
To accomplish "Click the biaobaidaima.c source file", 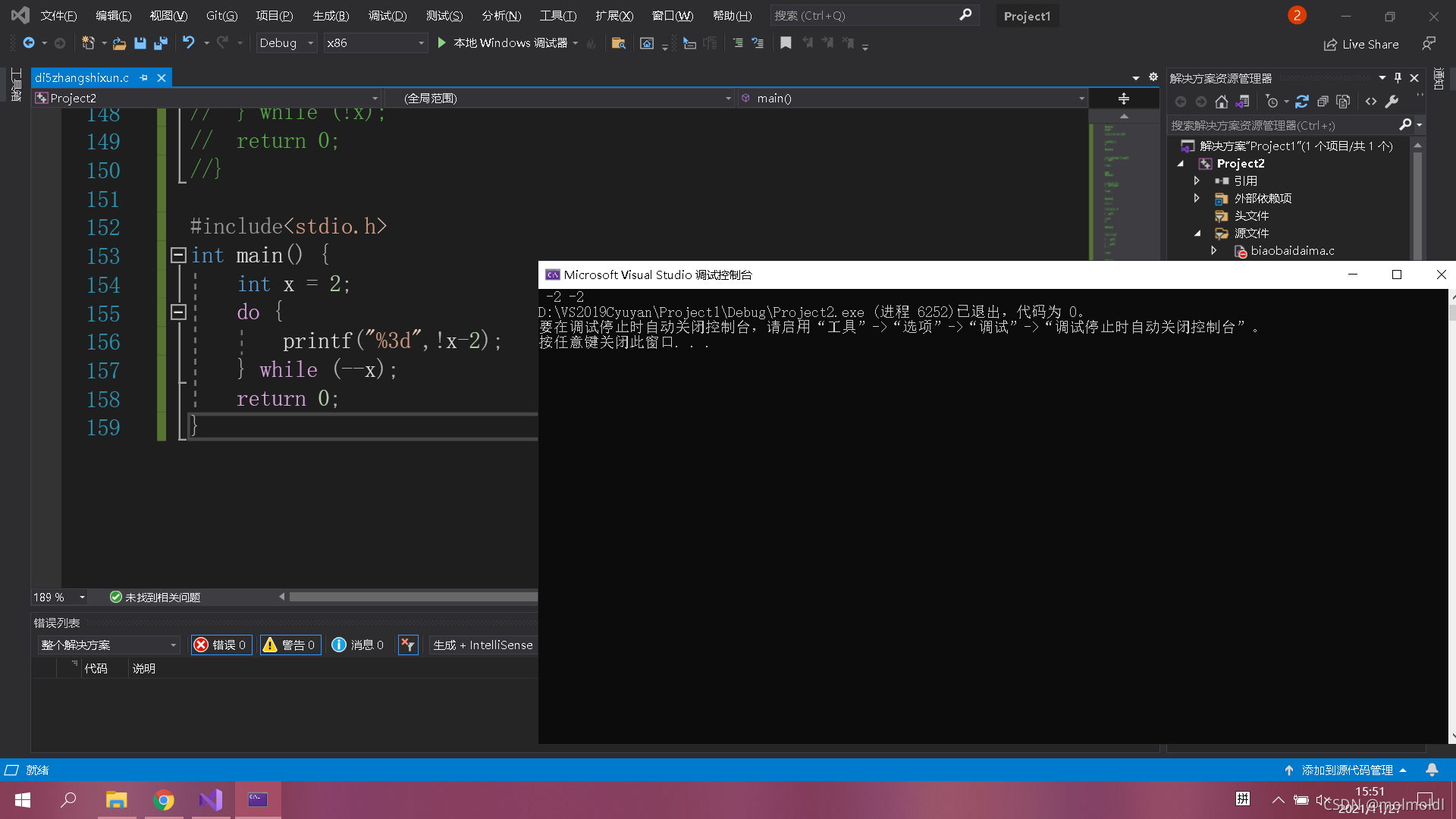I will [1290, 250].
